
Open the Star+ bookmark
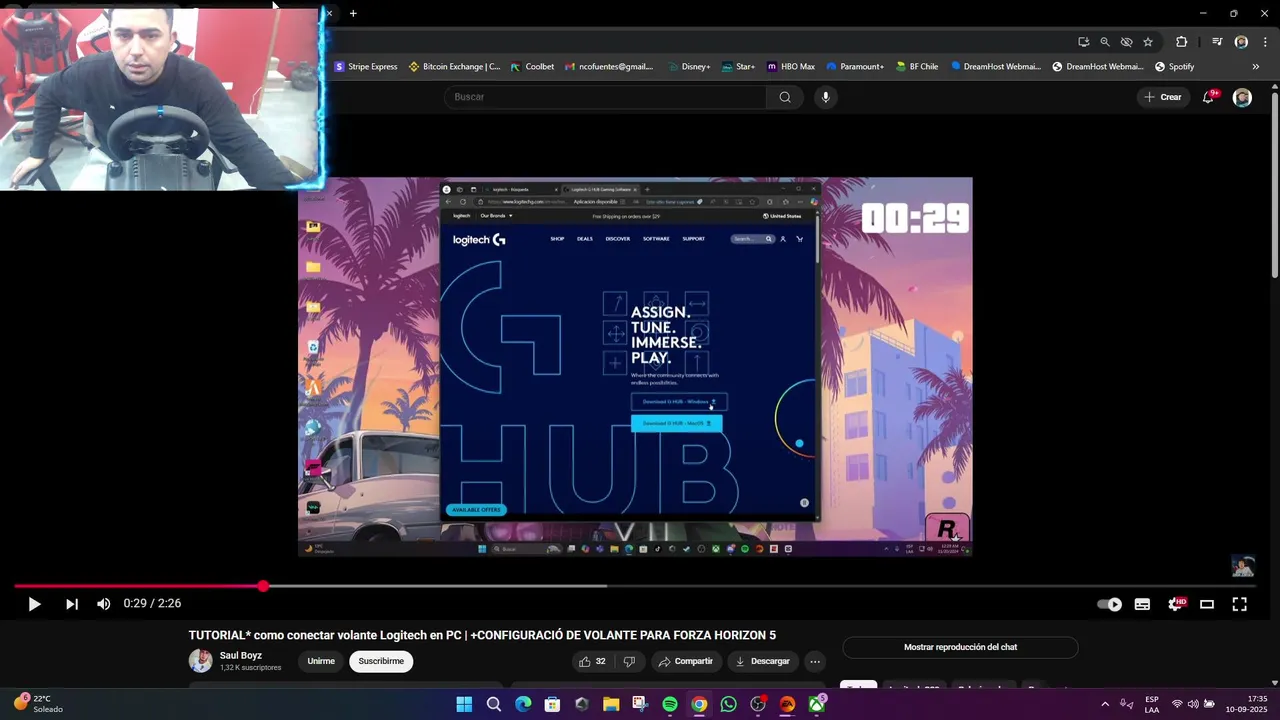(x=738, y=67)
